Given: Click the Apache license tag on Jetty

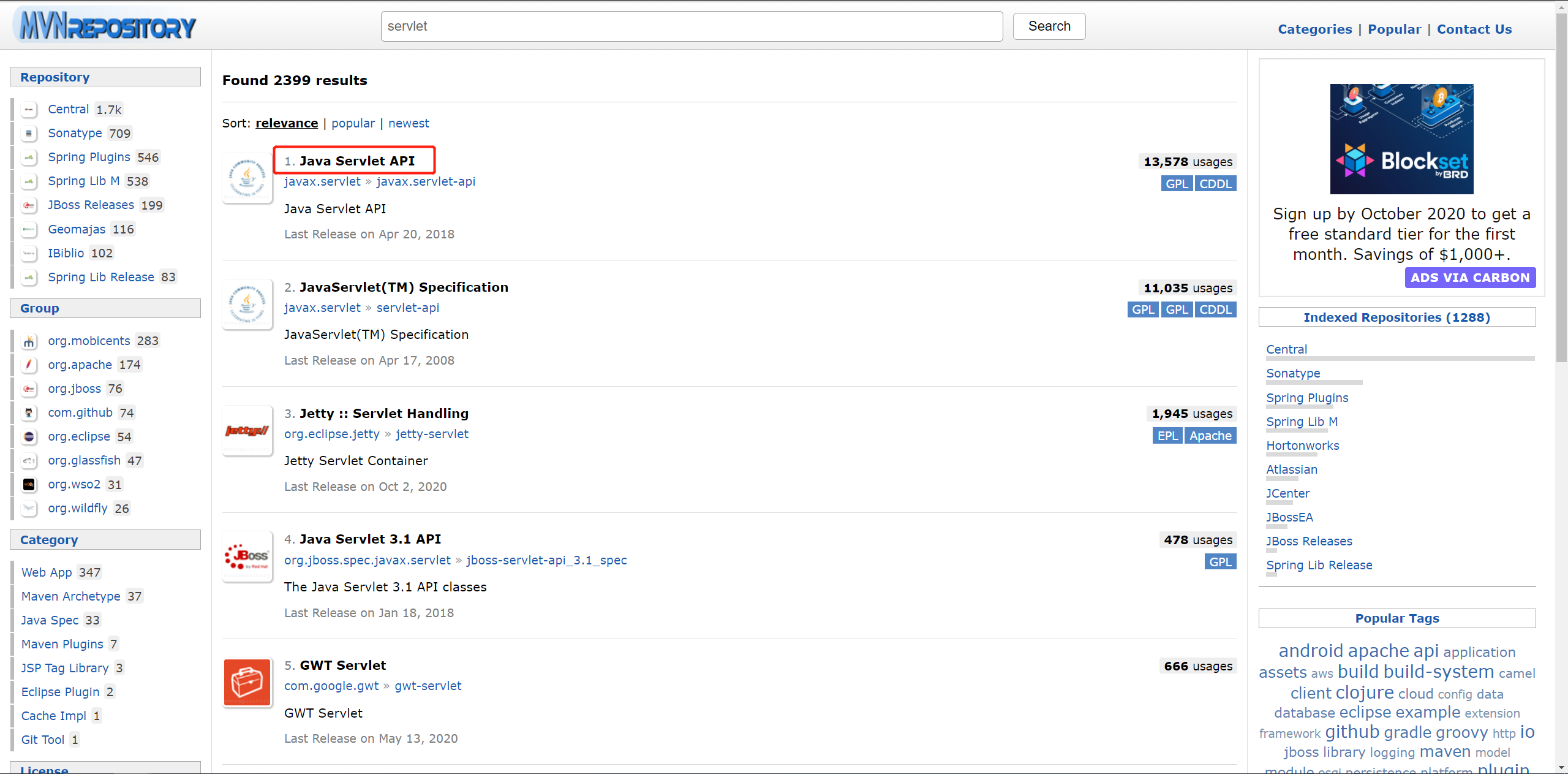Looking at the screenshot, I should pos(1210,436).
